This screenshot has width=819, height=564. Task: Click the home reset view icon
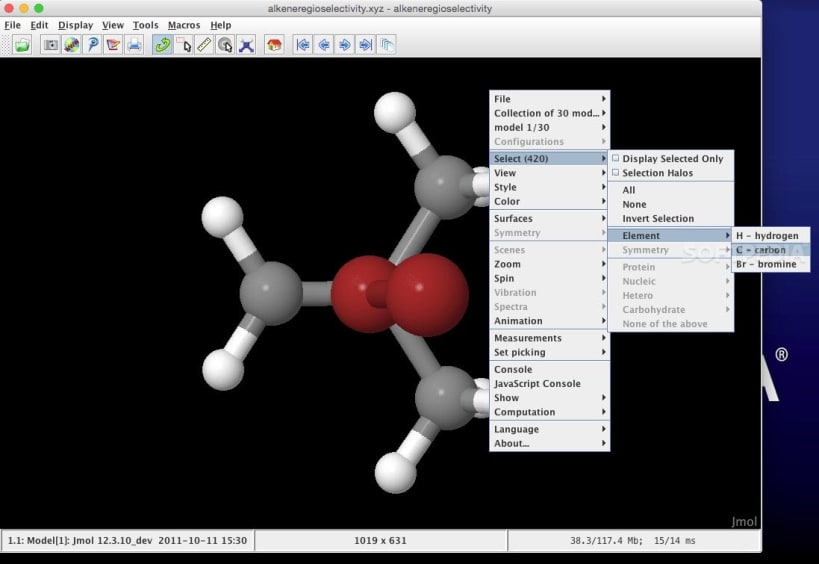pos(273,45)
